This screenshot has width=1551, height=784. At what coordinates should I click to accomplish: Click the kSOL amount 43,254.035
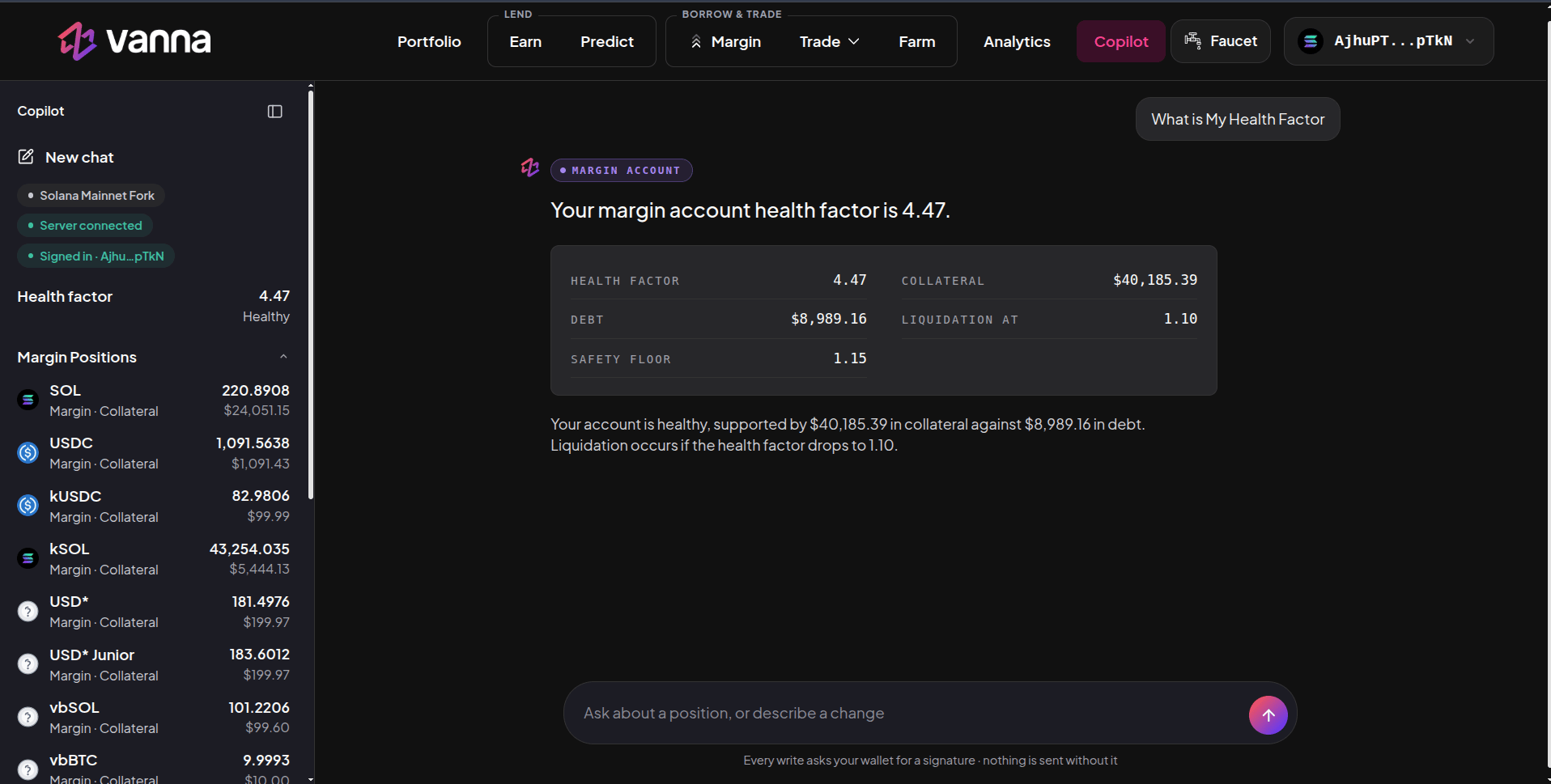tap(249, 549)
